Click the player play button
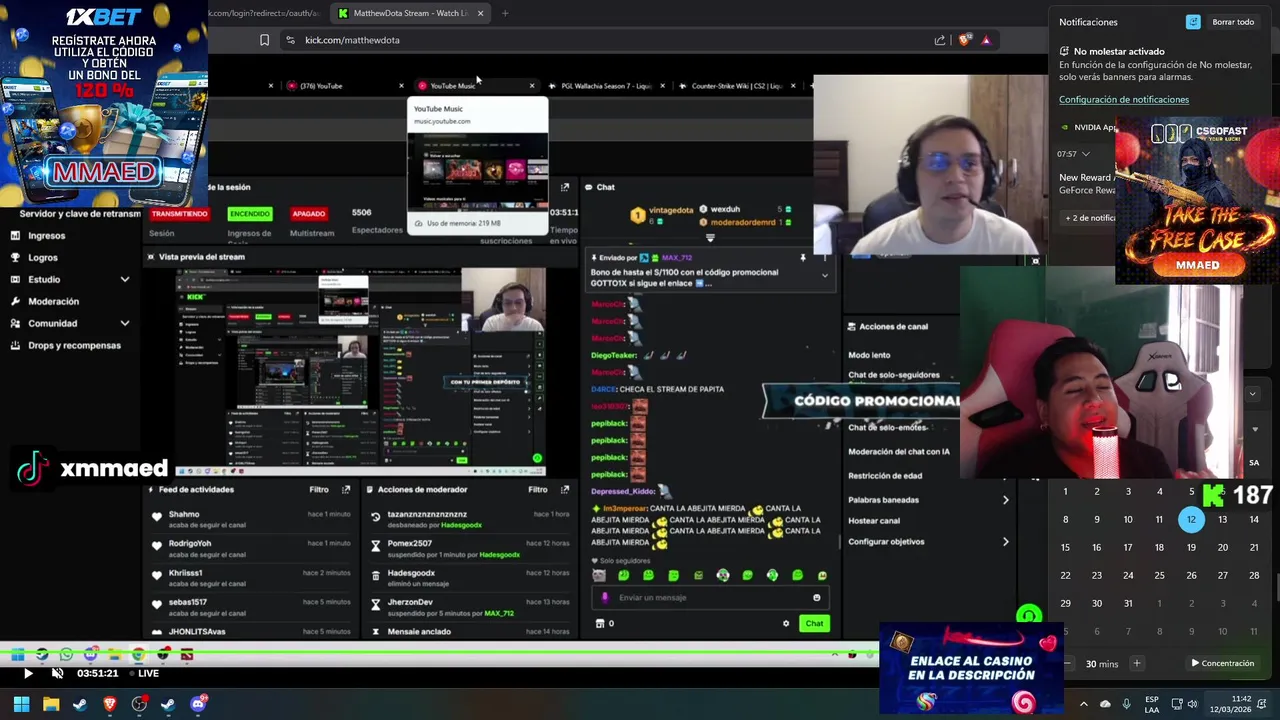The width and height of the screenshot is (1280, 720). tap(28, 673)
